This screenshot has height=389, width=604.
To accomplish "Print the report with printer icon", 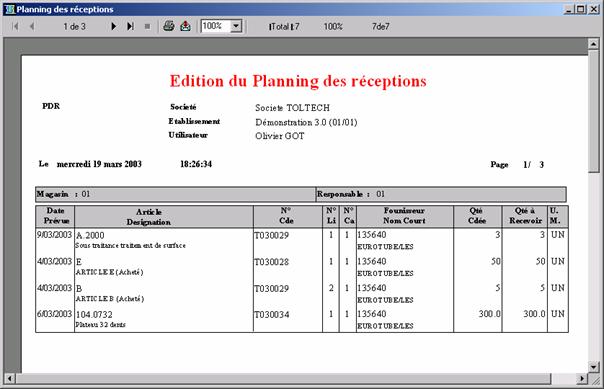I will [x=169, y=26].
